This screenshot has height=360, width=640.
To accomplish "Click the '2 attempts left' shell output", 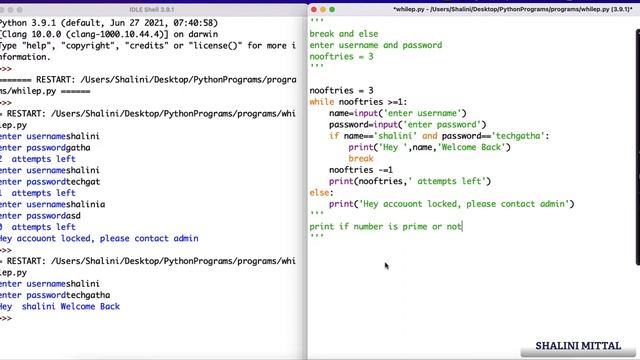I will click(38, 159).
